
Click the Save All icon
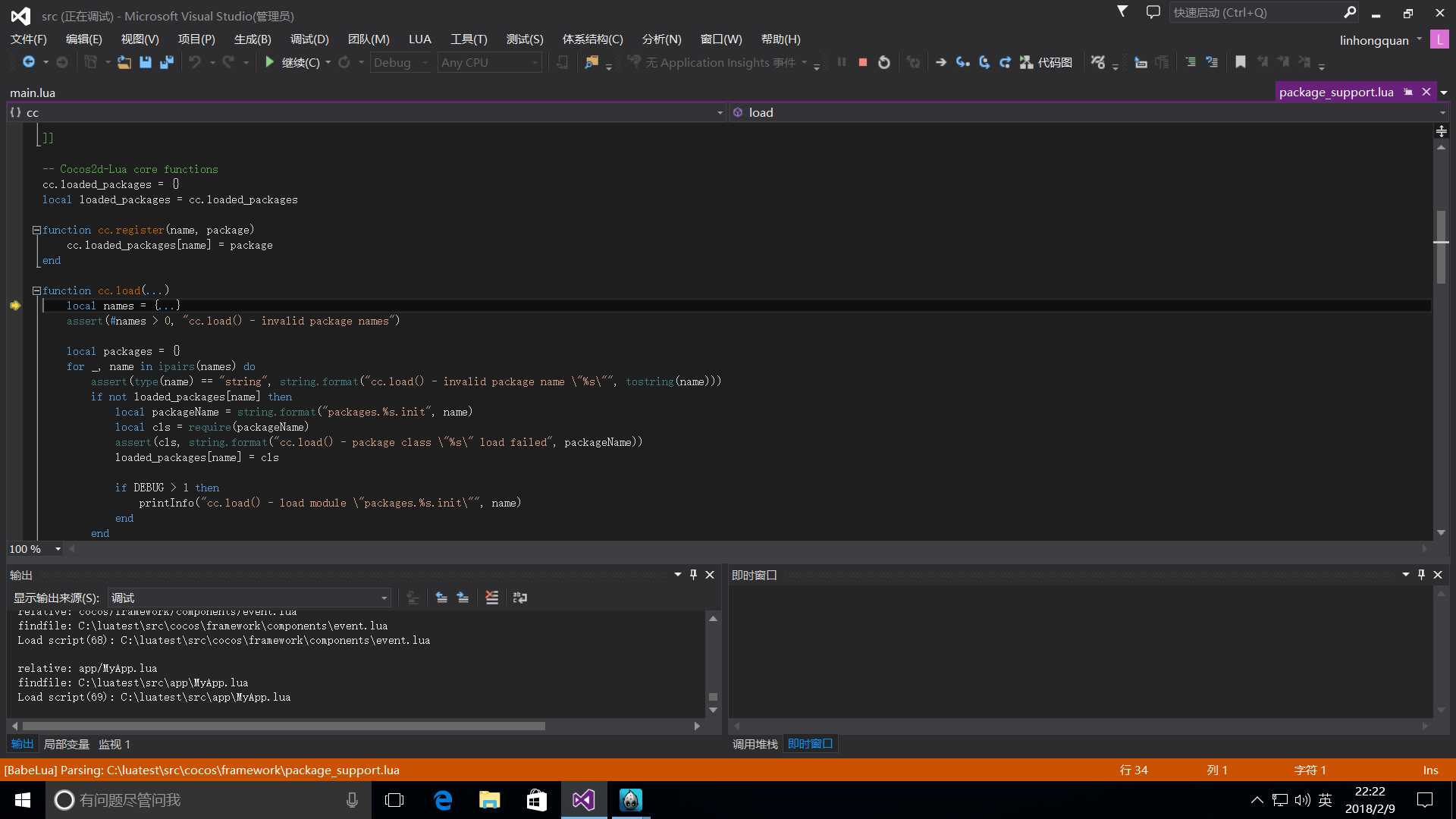tap(167, 62)
